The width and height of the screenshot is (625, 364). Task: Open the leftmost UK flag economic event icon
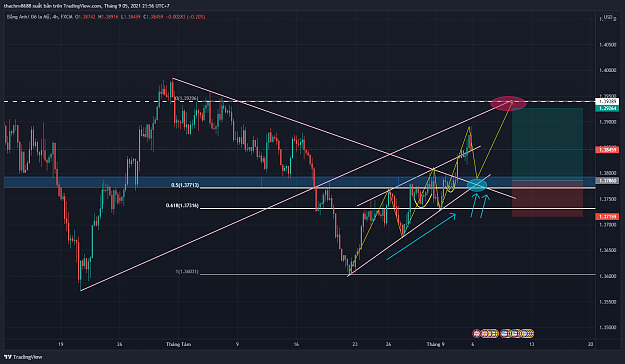(x=476, y=333)
